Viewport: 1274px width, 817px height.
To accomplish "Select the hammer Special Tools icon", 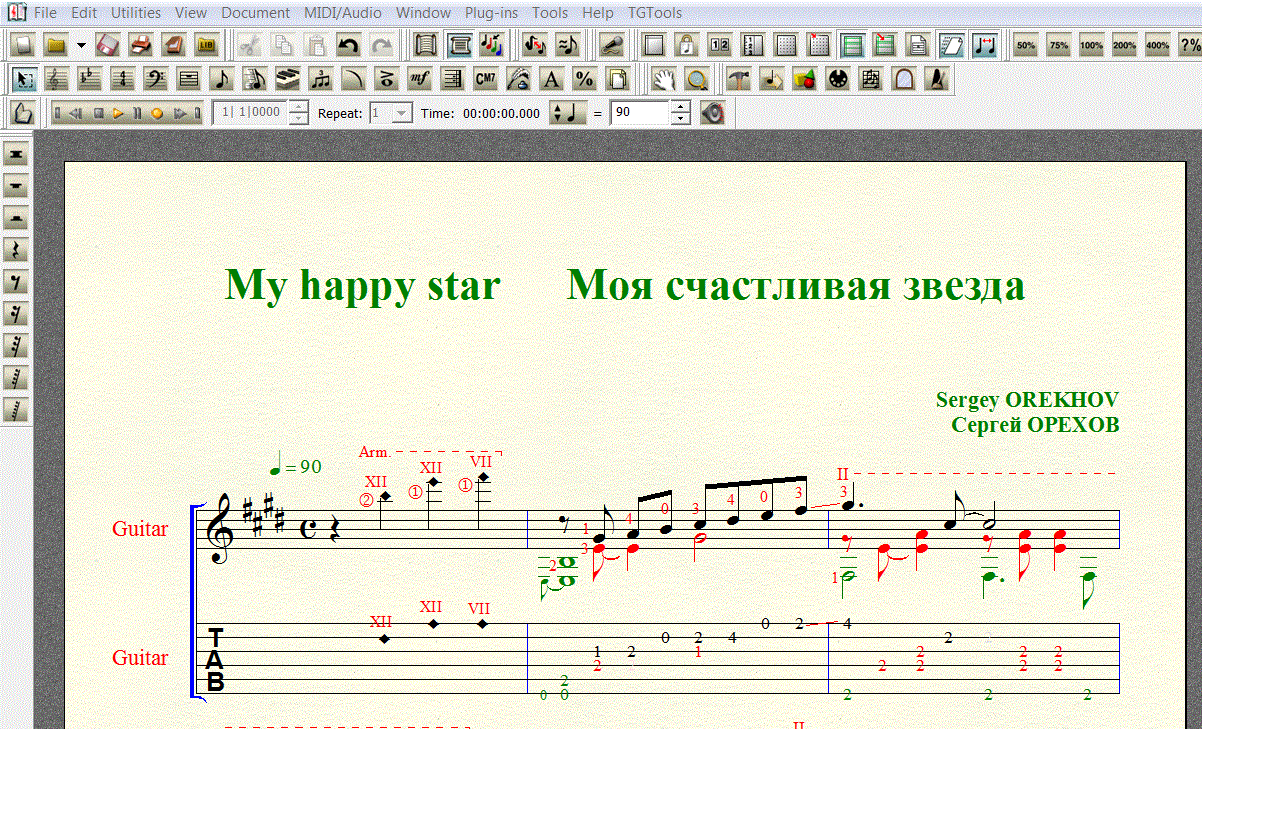I will pyautogui.click(x=739, y=79).
